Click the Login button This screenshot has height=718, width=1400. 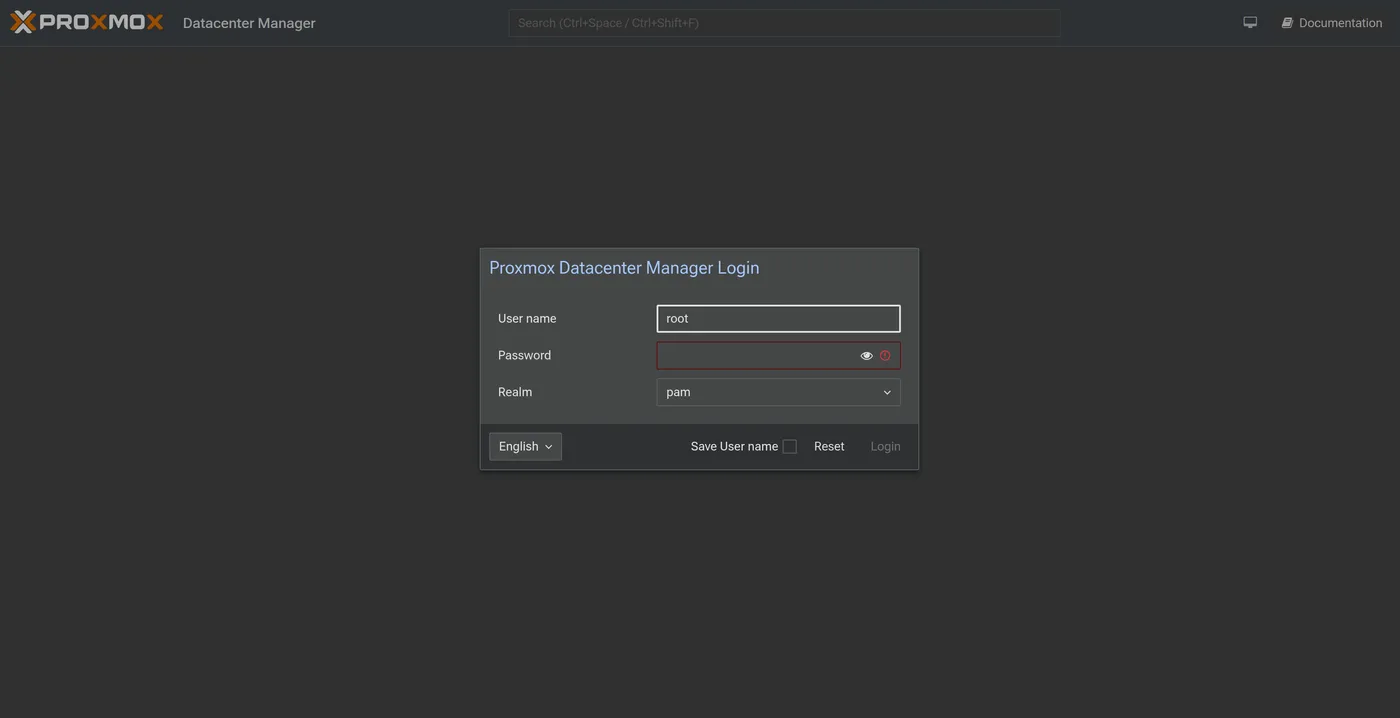[x=885, y=447]
